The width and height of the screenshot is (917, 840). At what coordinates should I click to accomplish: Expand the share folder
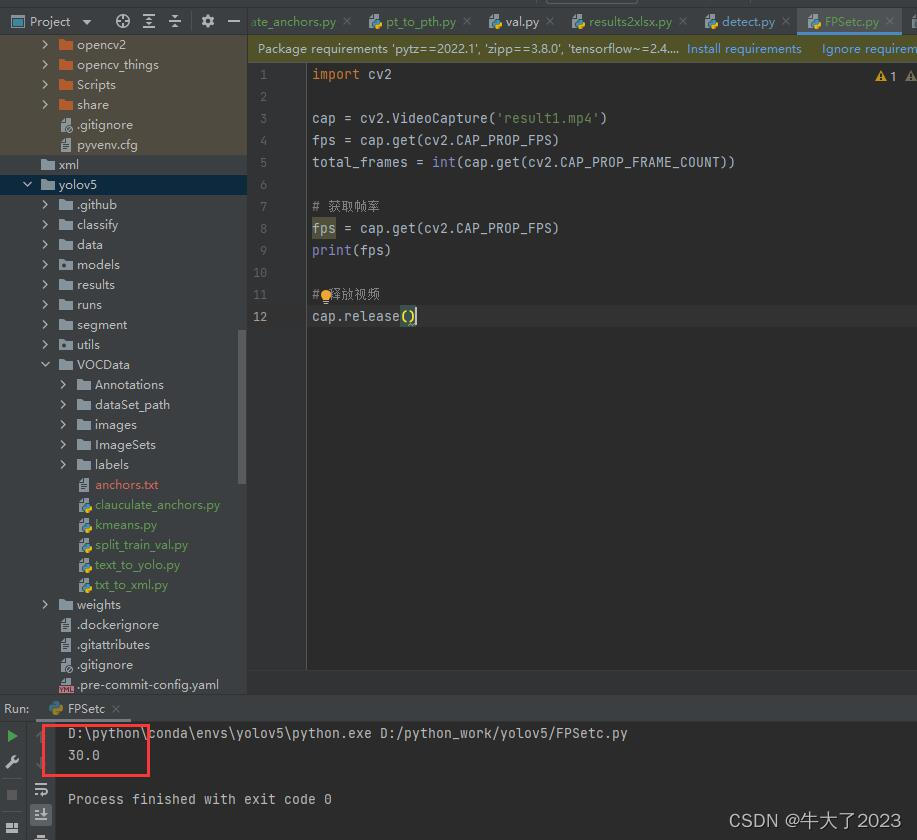click(45, 104)
